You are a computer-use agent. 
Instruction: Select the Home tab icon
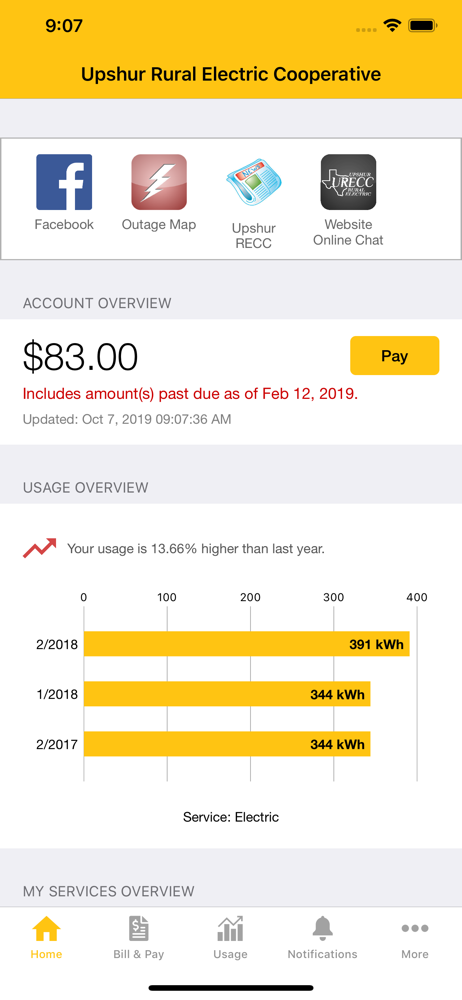tap(46, 929)
